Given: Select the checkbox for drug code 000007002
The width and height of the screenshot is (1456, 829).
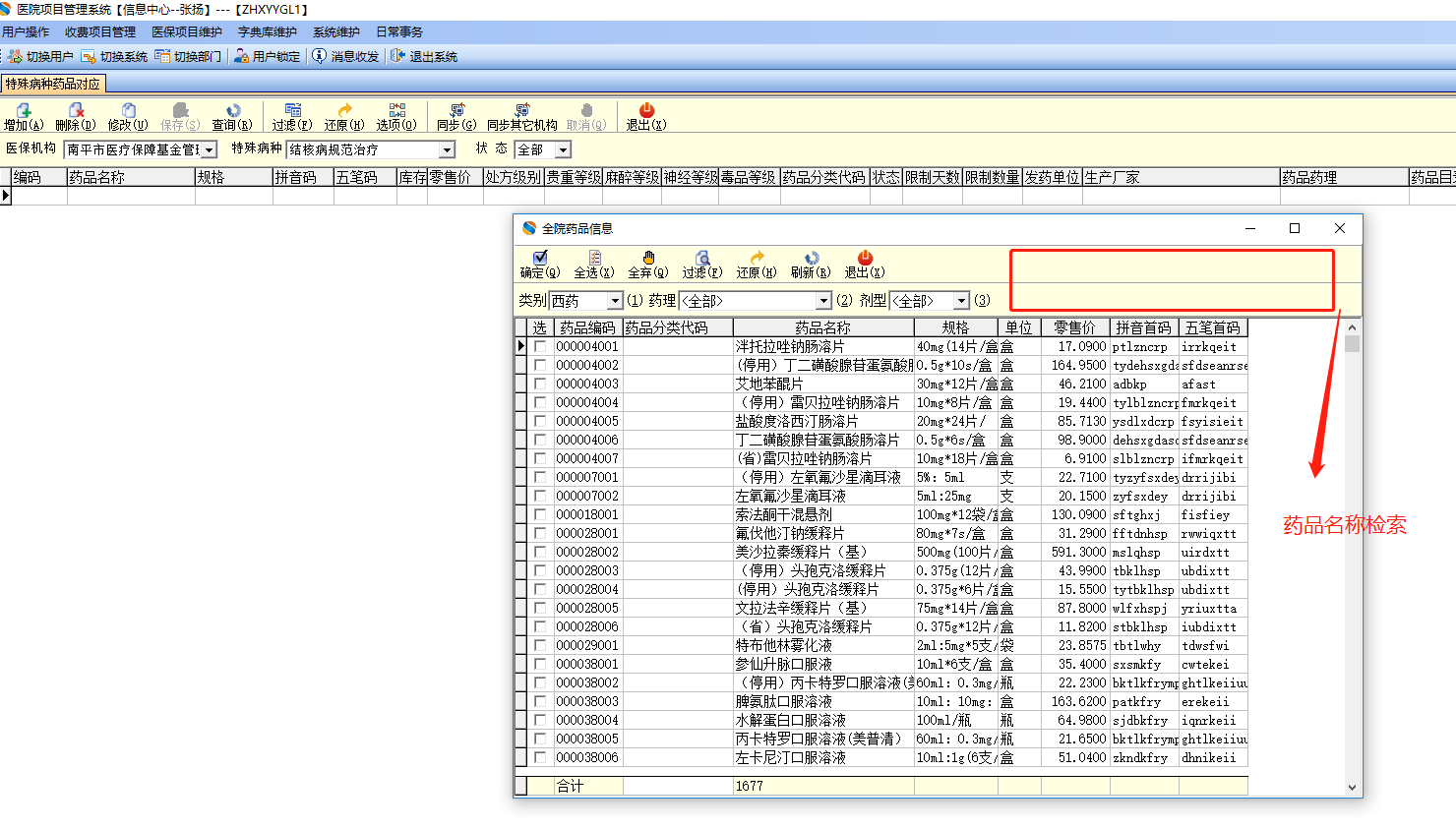Looking at the screenshot, I should click(540, 496).
